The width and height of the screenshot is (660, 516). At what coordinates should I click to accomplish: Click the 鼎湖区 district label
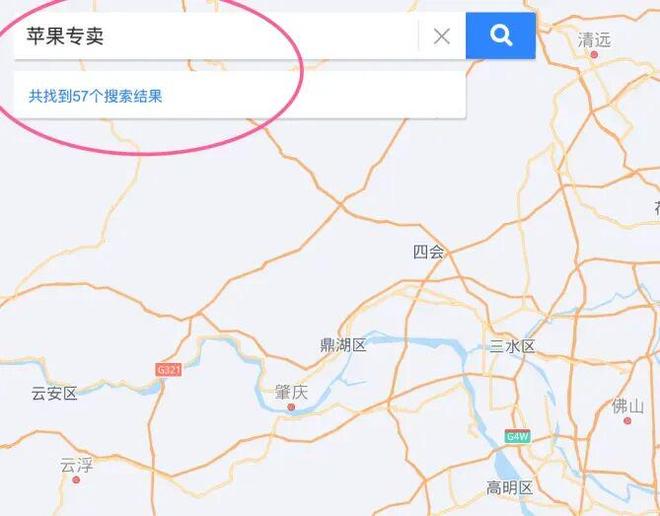343,345
